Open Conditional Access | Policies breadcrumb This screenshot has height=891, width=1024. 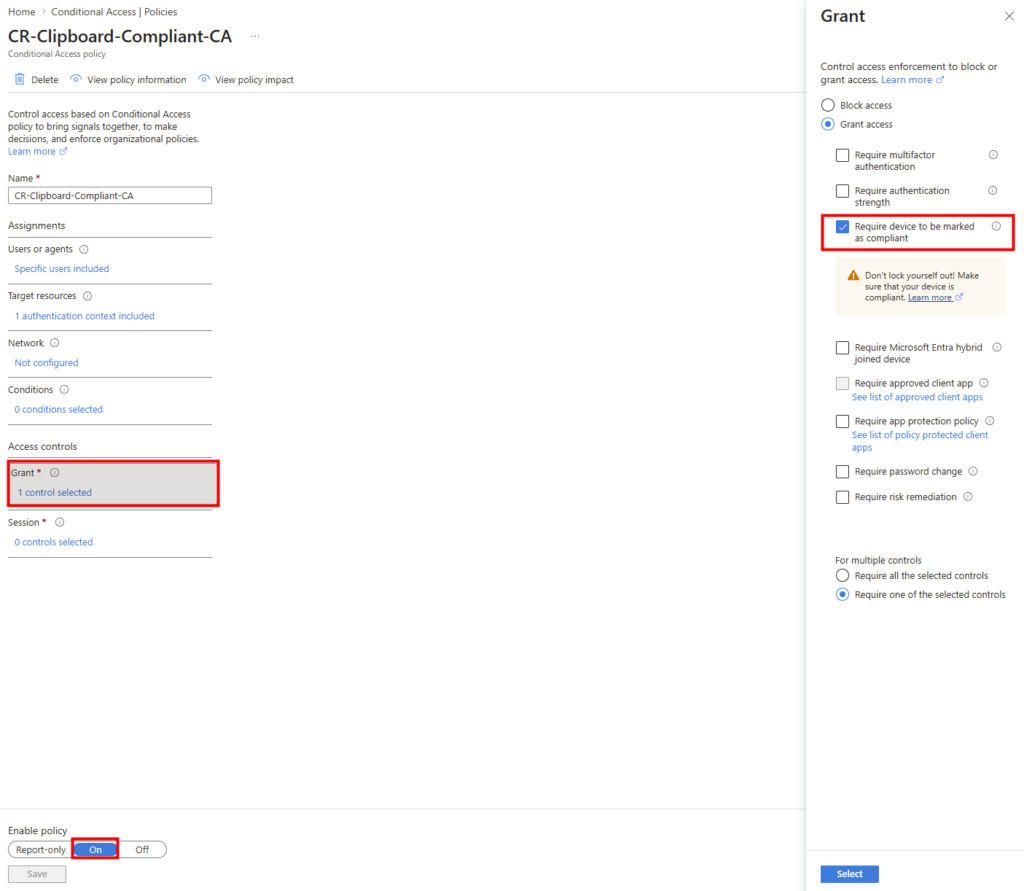pos(114,12)
